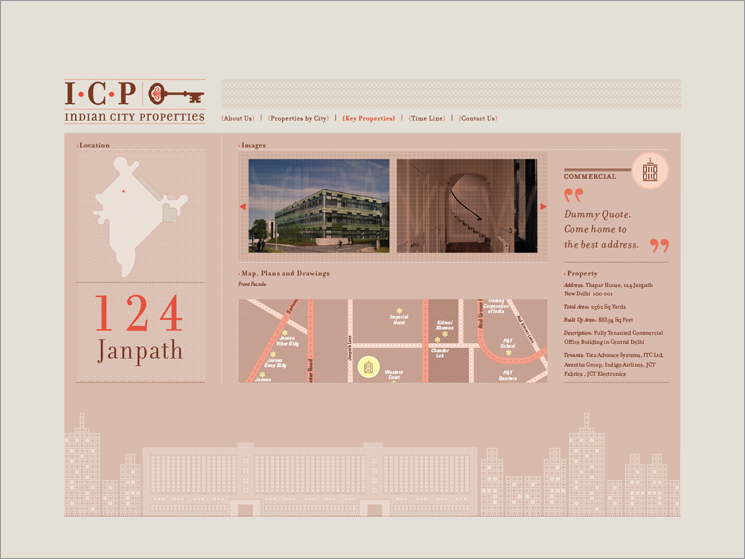
Task: Open the About Us menu item
Action: tap(238, 118)
